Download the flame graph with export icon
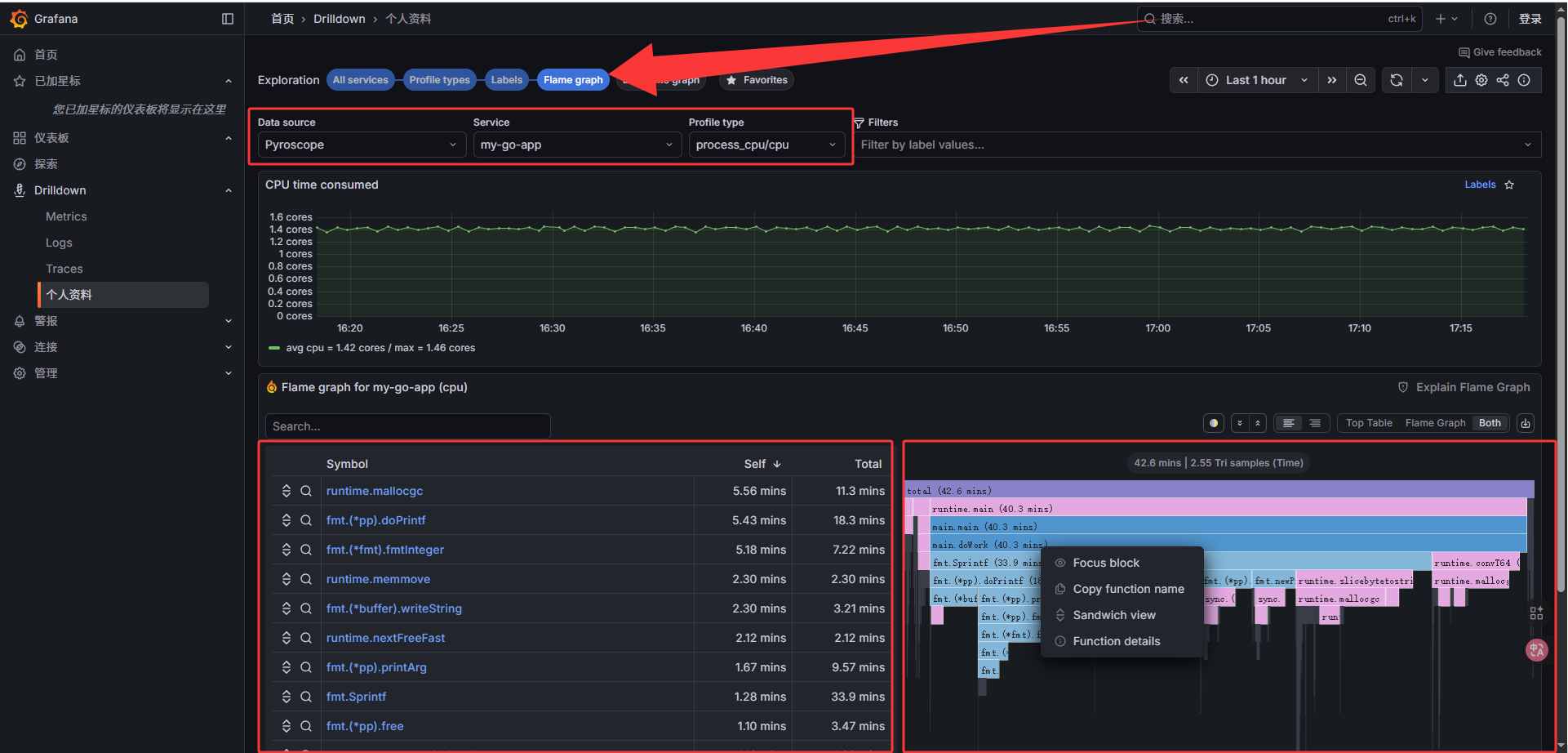1568x753 pixels. tap(1526, 423)
